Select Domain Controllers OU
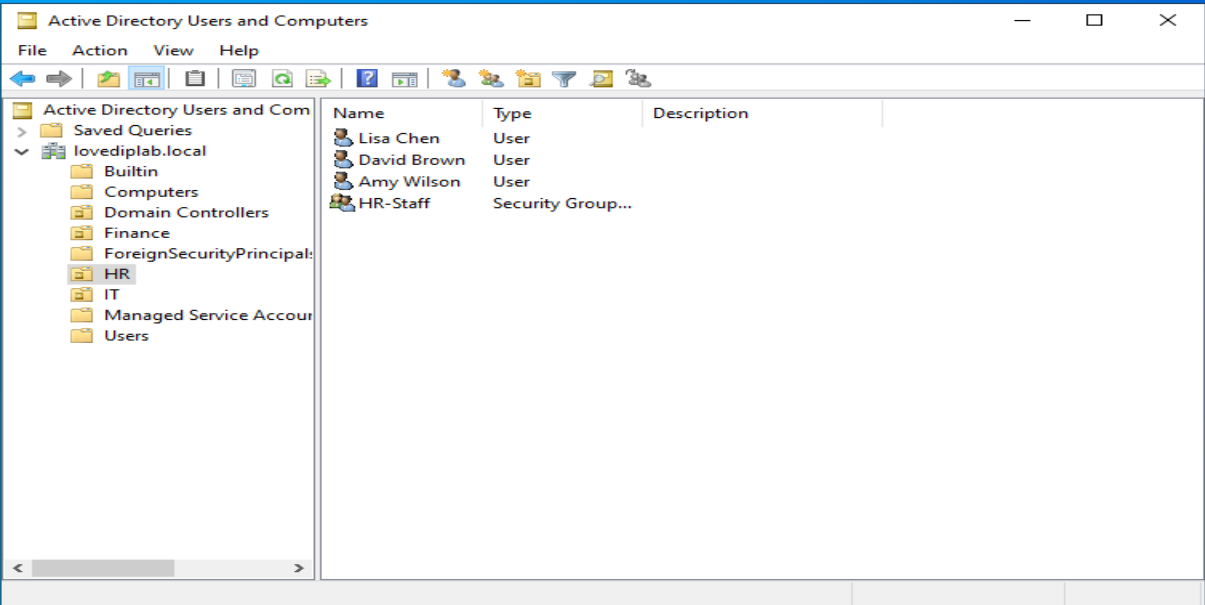The width and height of the screenshot is (1205, 605). [186, 212]
